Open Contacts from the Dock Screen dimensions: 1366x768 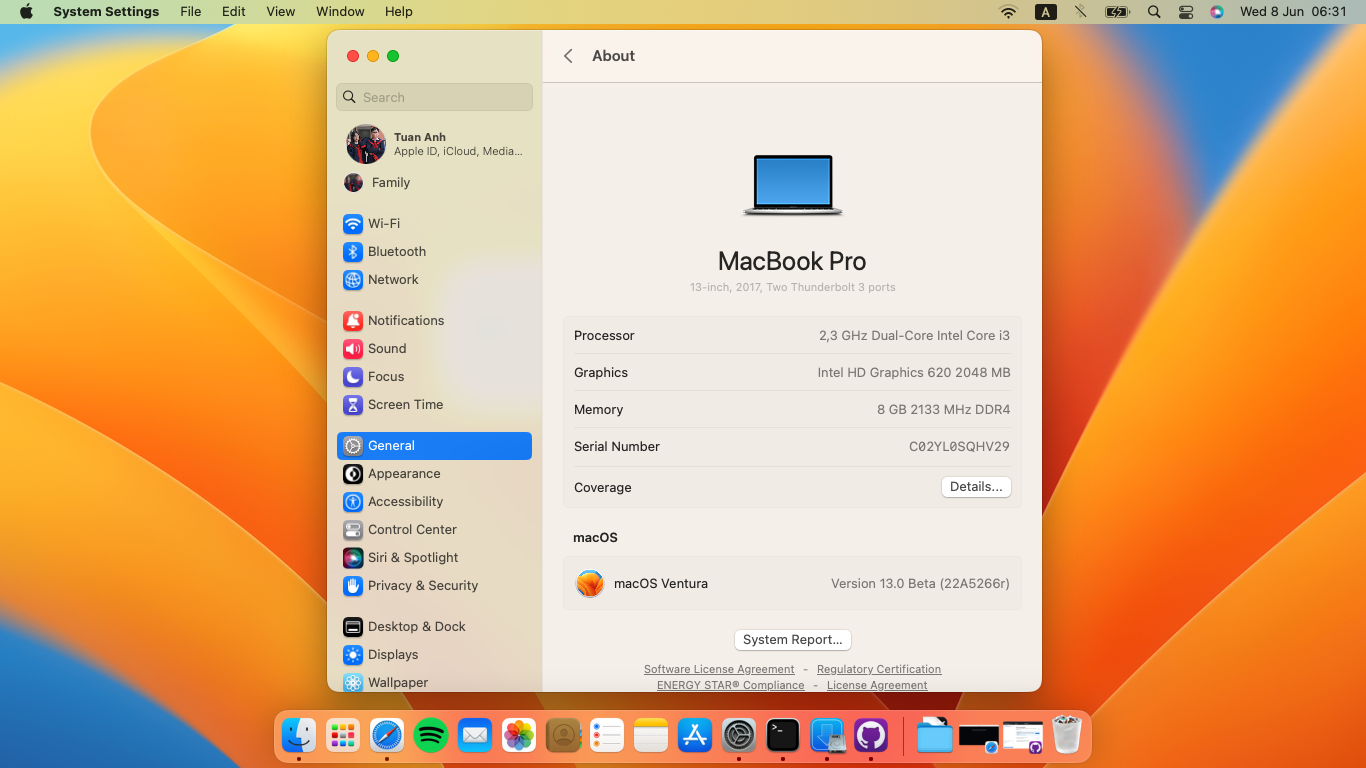563,736
